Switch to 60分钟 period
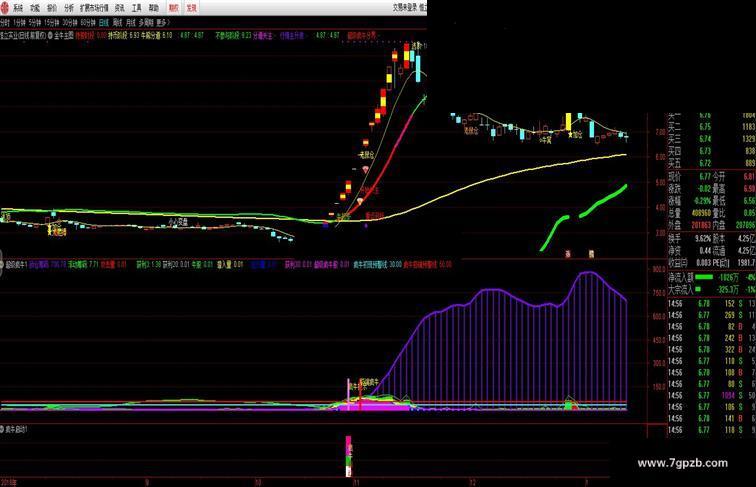Viewport: 756px width, 487px height. click(x=88, y=22)
